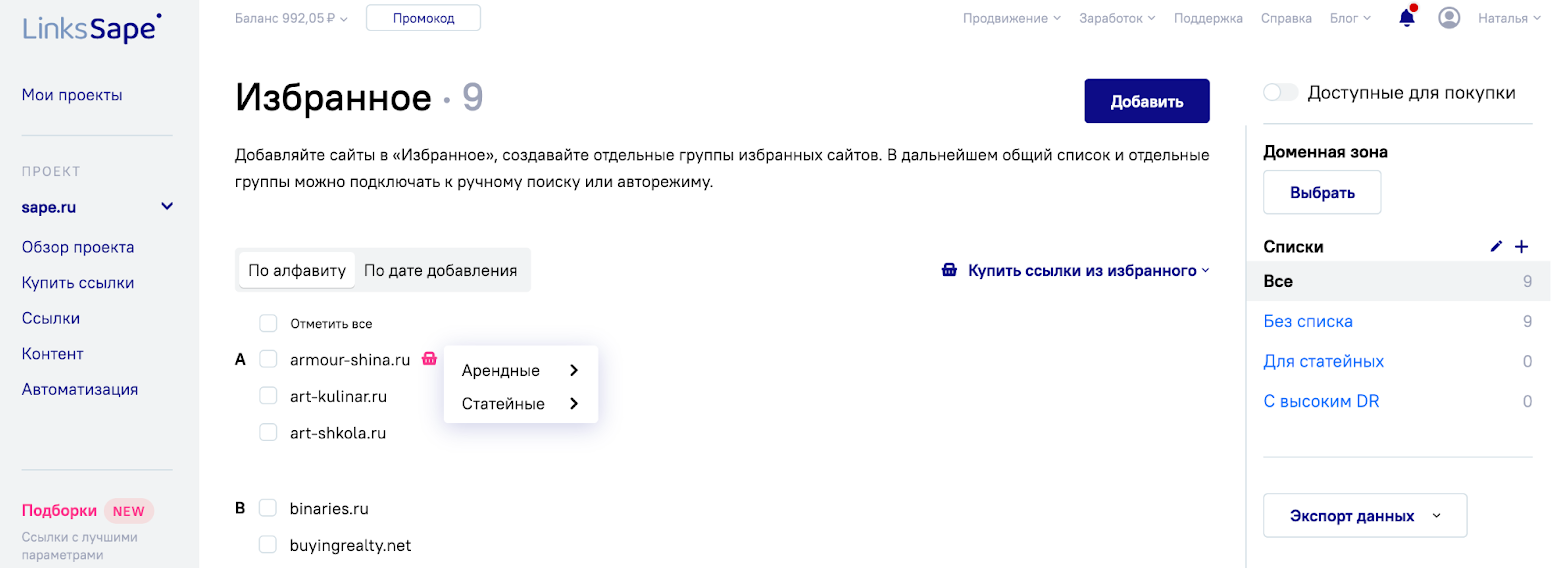Expand the sape.ru project dropdown
This screenshot has height=568, width=1560.
(167, 207)
